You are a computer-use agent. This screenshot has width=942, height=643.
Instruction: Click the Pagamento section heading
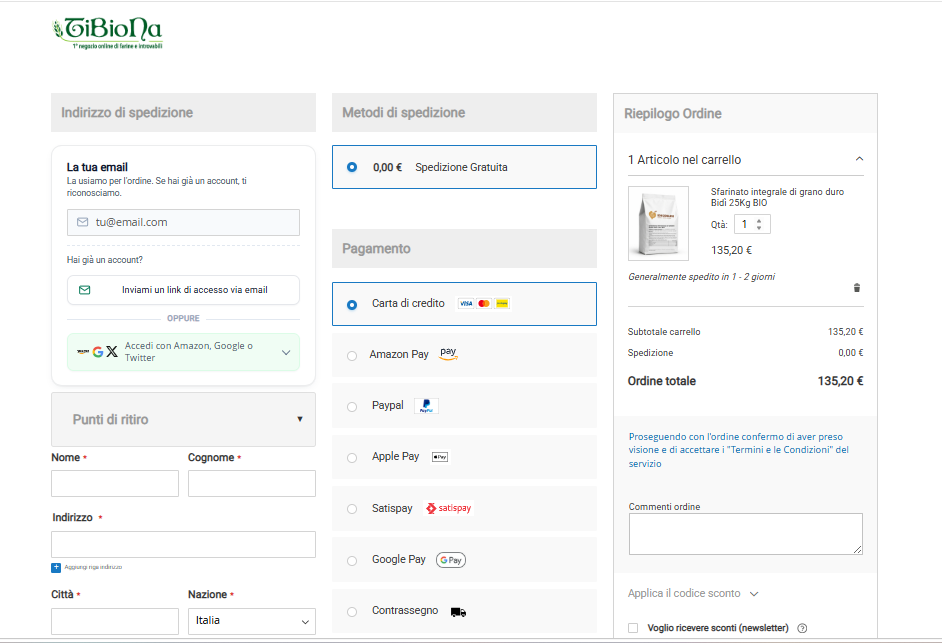[376, 249]
